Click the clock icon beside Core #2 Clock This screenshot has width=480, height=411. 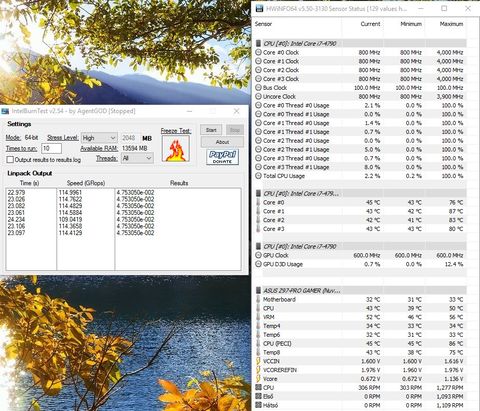click(x=258, y=70)
